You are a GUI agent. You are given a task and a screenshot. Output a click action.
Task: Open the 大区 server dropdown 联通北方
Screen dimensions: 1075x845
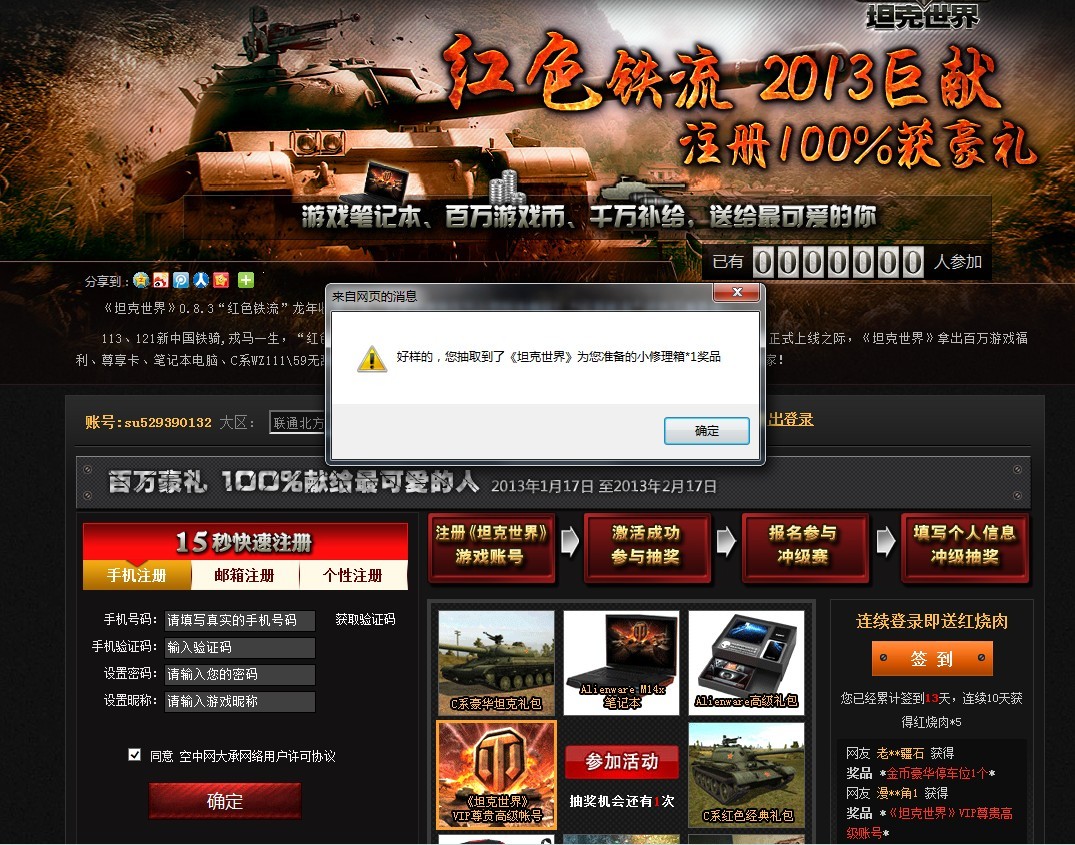point(298,423)
